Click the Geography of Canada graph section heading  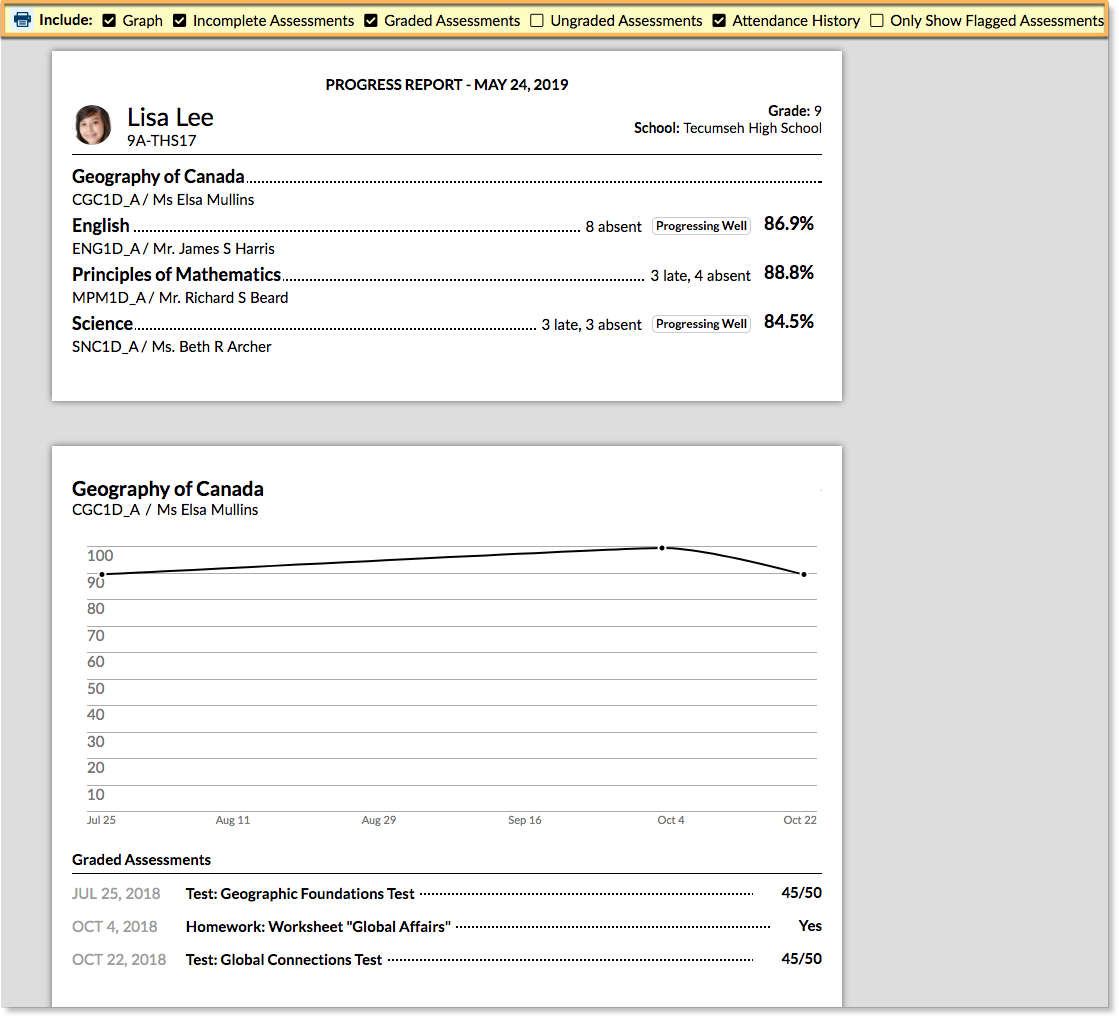click(x=168, y=489)
